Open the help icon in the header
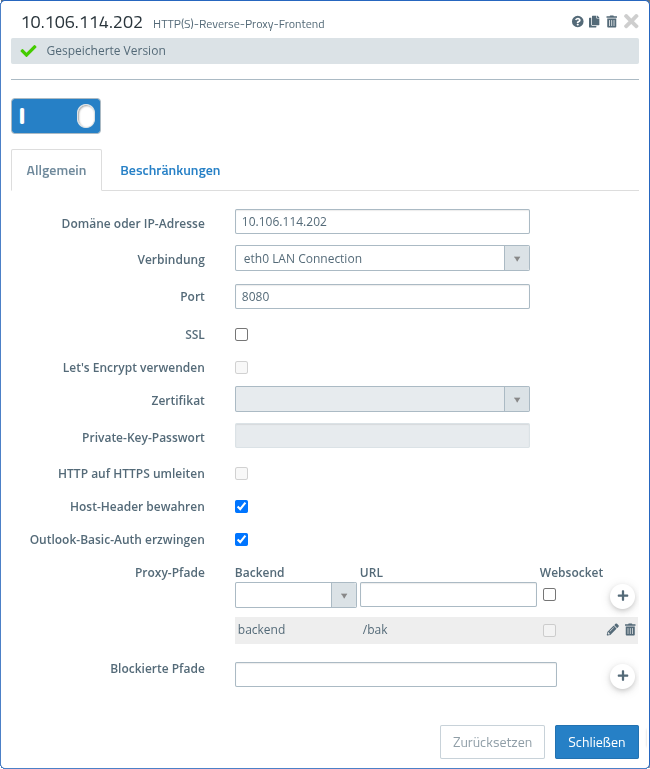650x769 pixels. point(578,21)
